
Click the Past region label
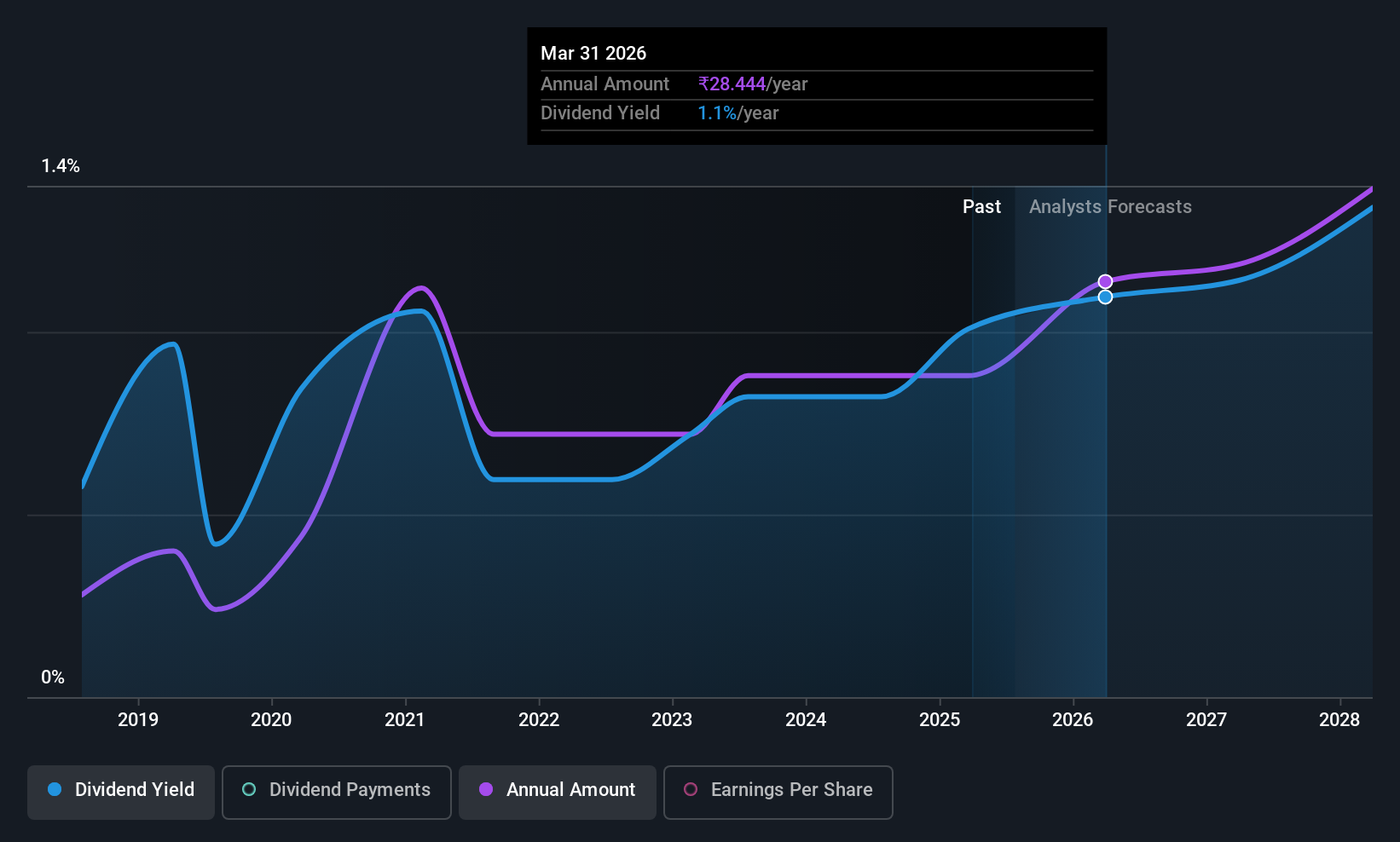point(981,206)
